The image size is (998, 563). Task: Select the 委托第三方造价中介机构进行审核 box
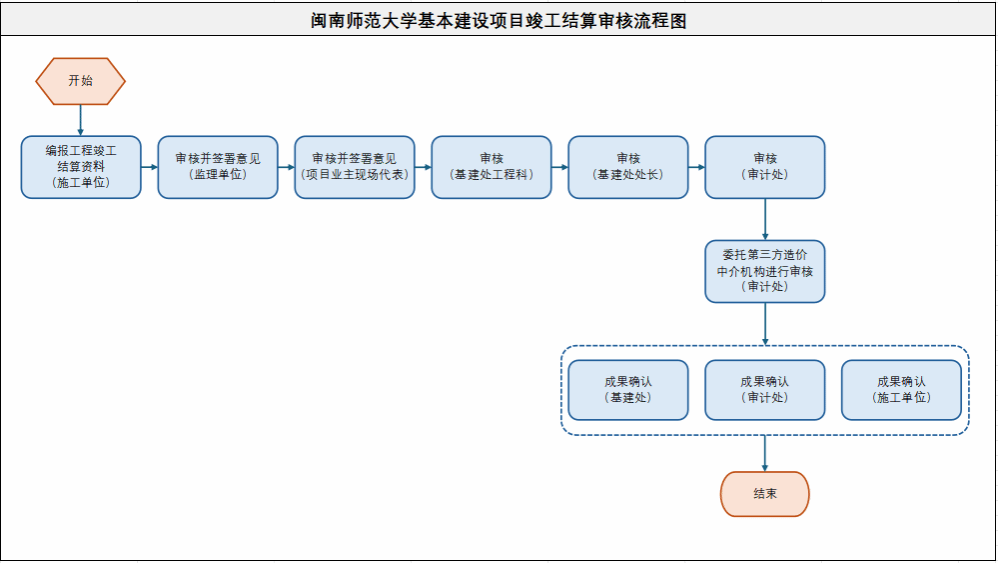765,271
